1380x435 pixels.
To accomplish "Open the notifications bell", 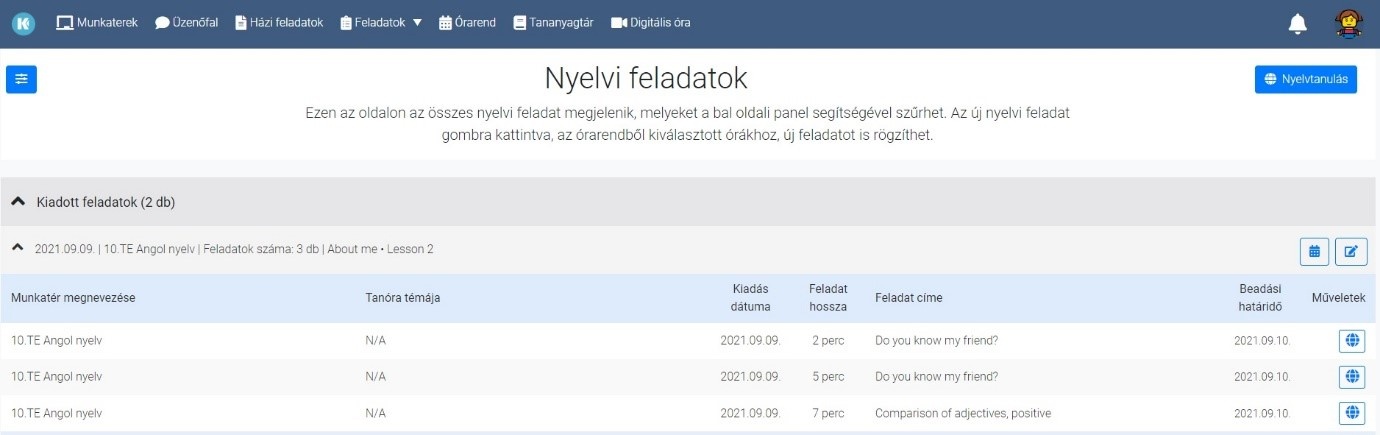I will click(1298, 23).
